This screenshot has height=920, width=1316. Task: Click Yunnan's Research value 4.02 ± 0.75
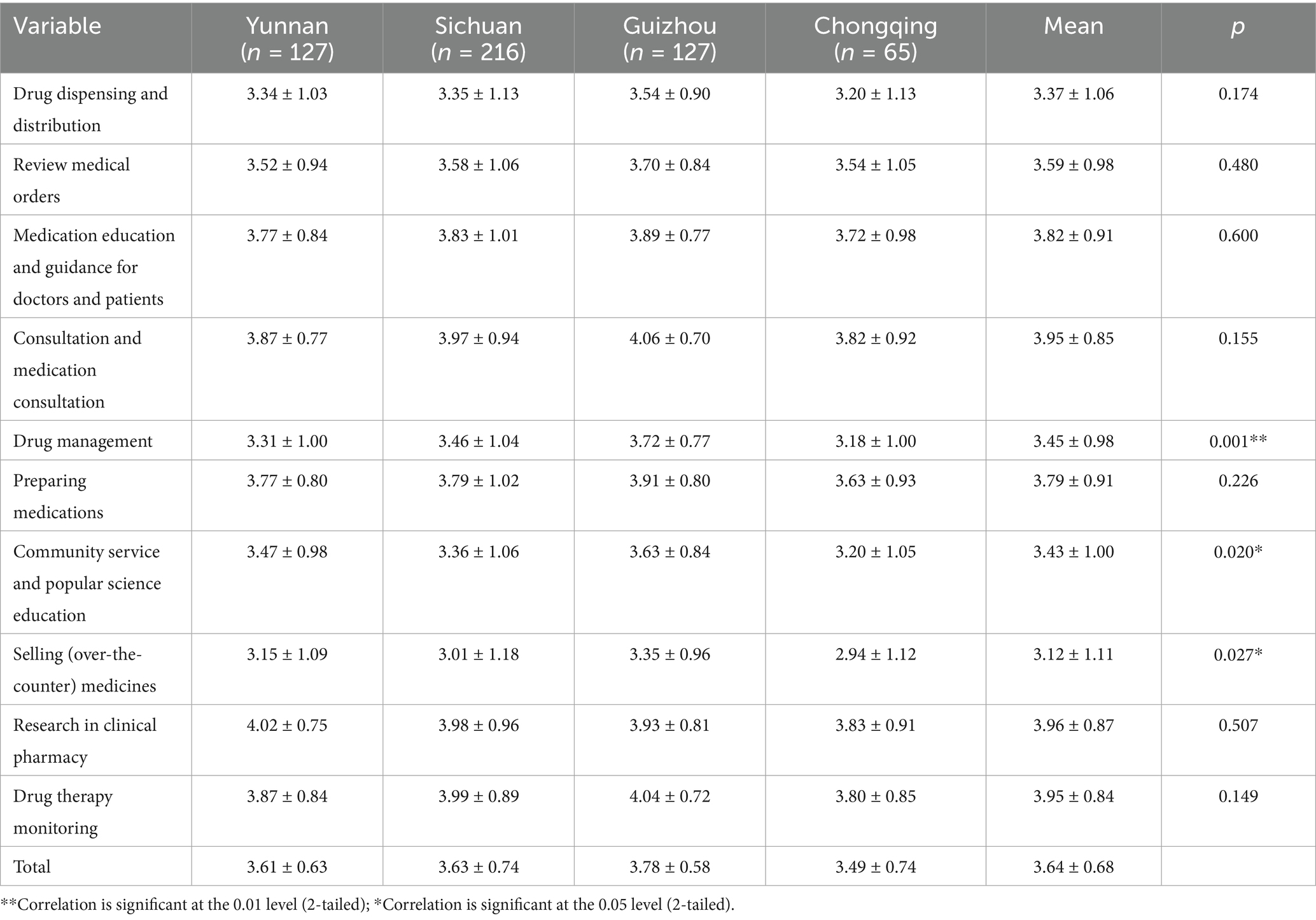click(287, 725)
